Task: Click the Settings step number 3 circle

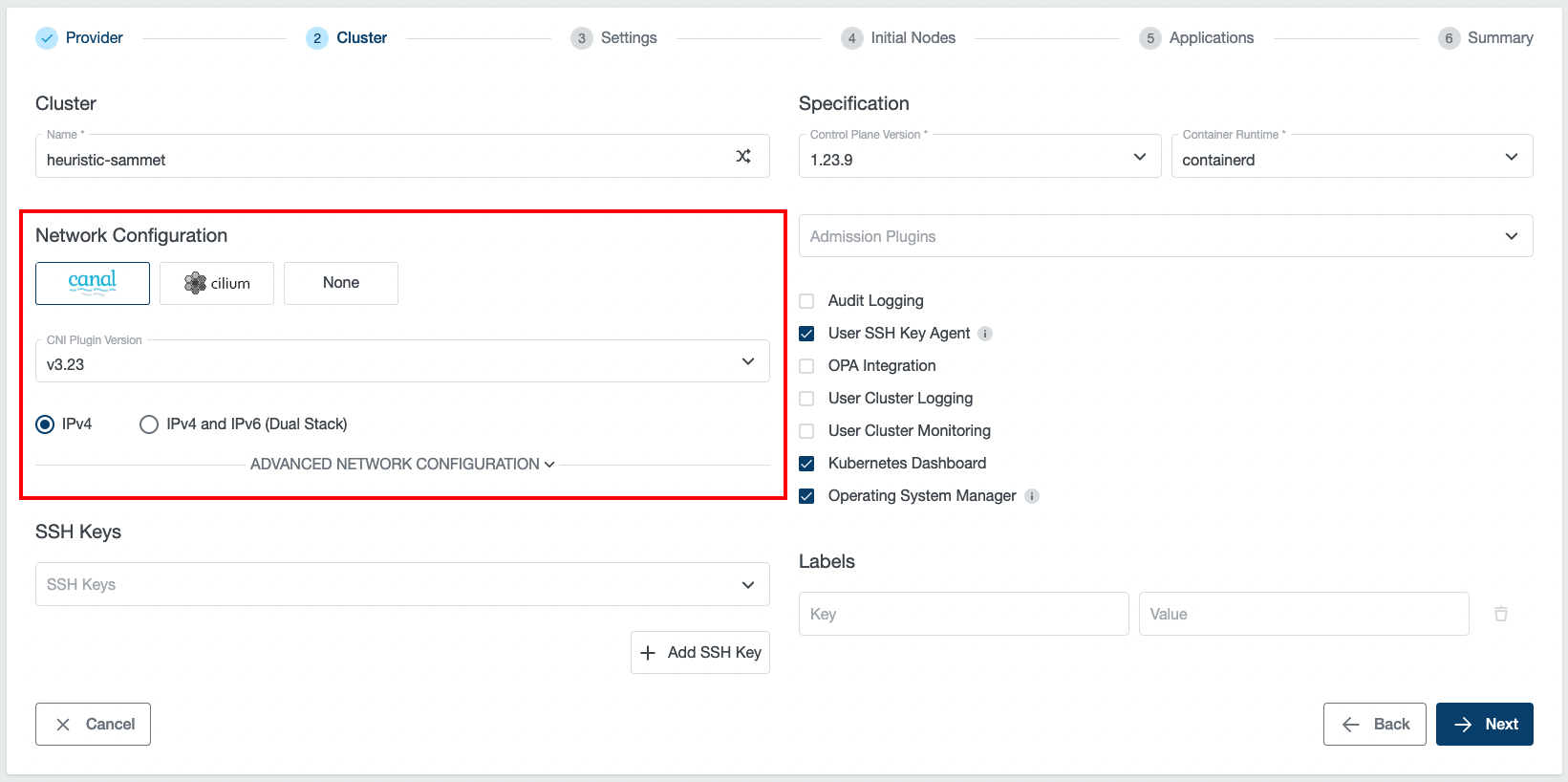Action: coord(581,38)
